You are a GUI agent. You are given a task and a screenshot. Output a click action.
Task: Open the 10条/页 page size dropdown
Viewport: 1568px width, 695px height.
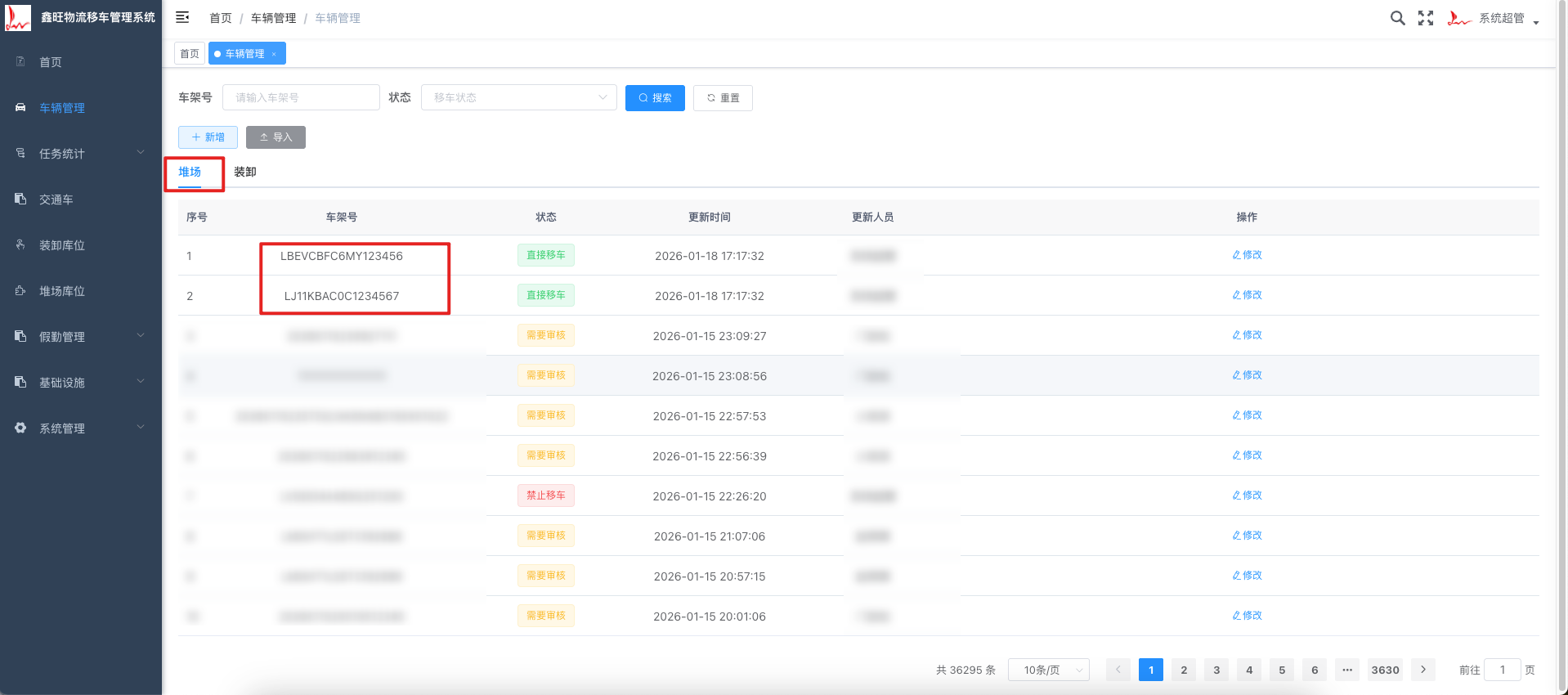(1048, 670)
